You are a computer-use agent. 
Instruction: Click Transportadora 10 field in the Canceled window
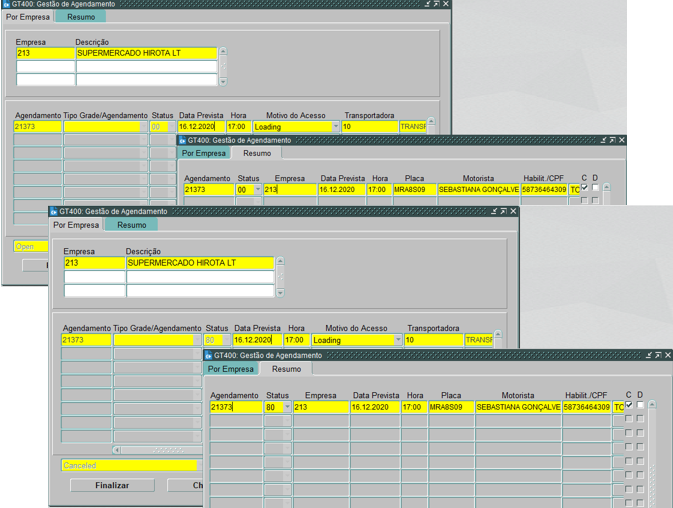(x=434, y=340)
